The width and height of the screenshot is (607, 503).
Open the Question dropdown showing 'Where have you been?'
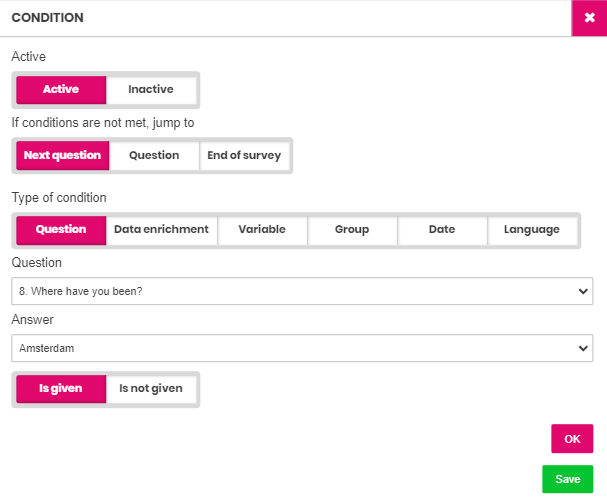click(302, 291)
